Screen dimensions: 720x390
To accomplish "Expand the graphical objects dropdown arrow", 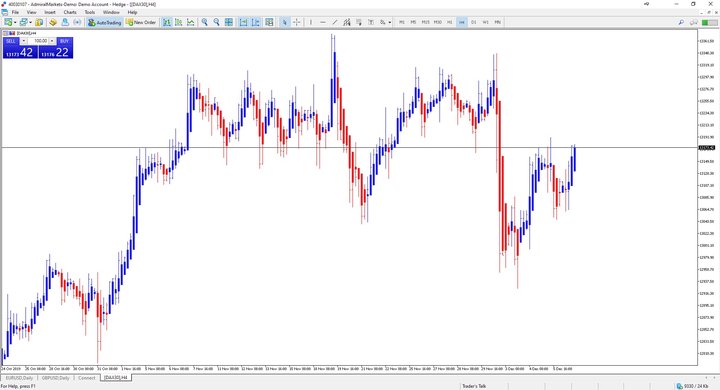I will pyautogui.click(x=390, y=23).
